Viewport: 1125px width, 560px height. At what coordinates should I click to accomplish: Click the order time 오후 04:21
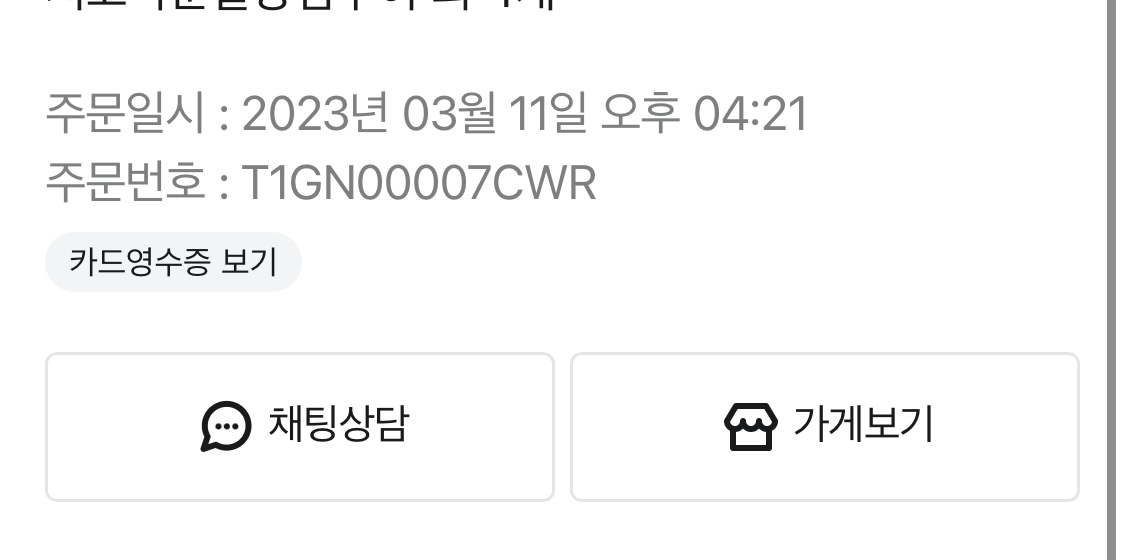click(704, 113)
